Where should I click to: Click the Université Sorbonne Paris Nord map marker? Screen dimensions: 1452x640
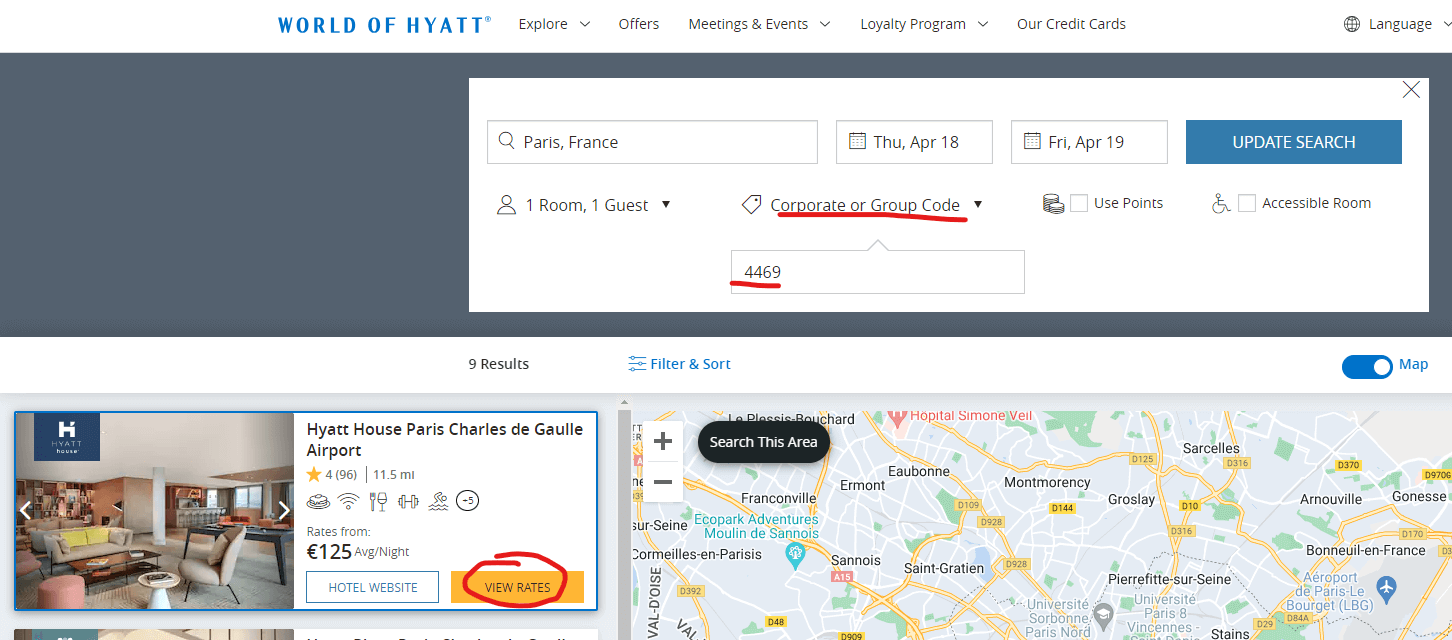[x=1103, y=613]
